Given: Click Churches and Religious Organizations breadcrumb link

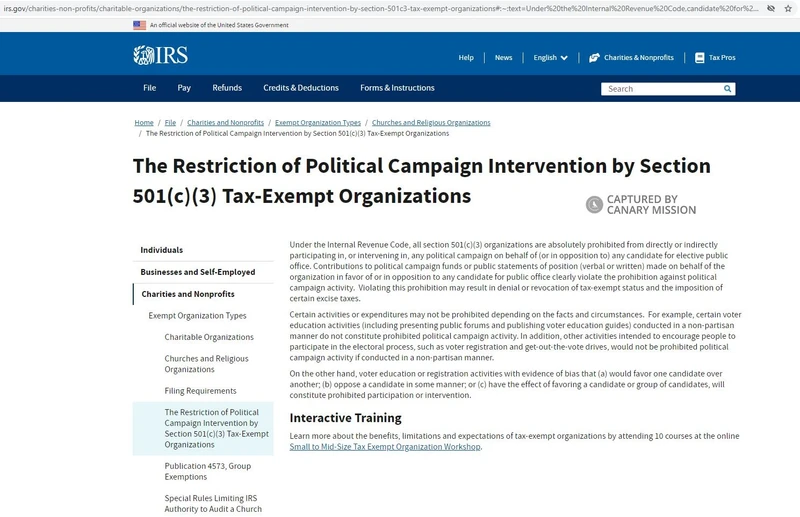Looking at the screenshot, I should (431, 122).
